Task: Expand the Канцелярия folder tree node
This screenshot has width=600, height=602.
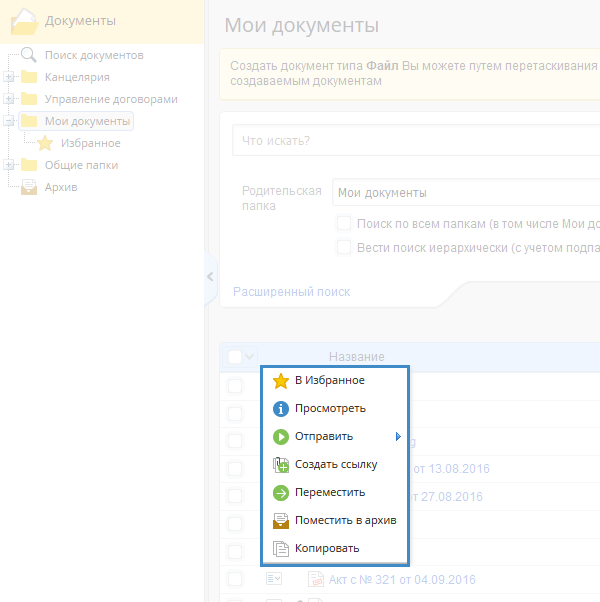Action: pos(9,77)
